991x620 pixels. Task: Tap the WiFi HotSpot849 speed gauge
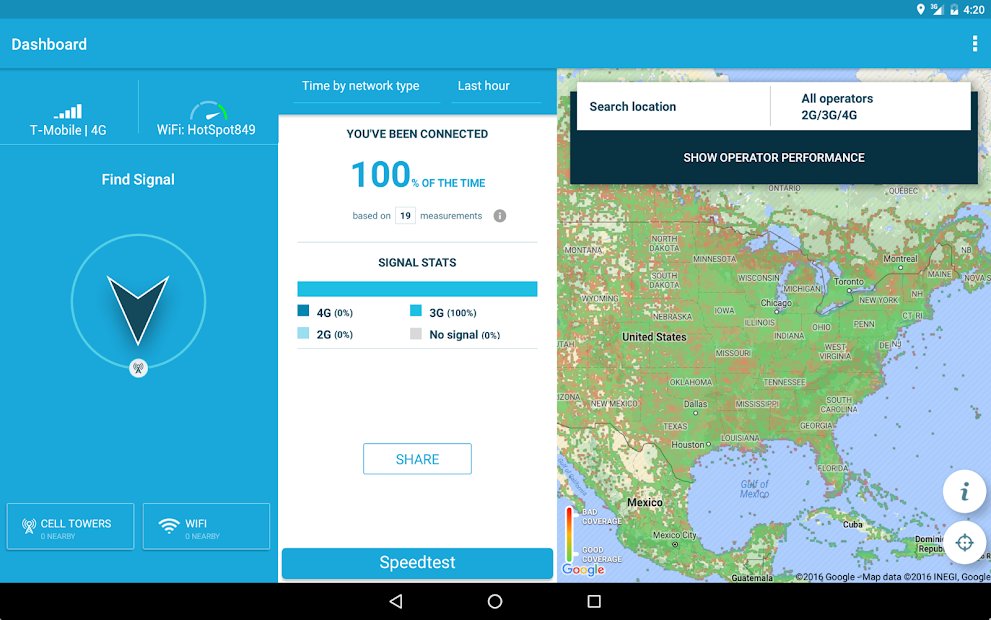[208, 112]
